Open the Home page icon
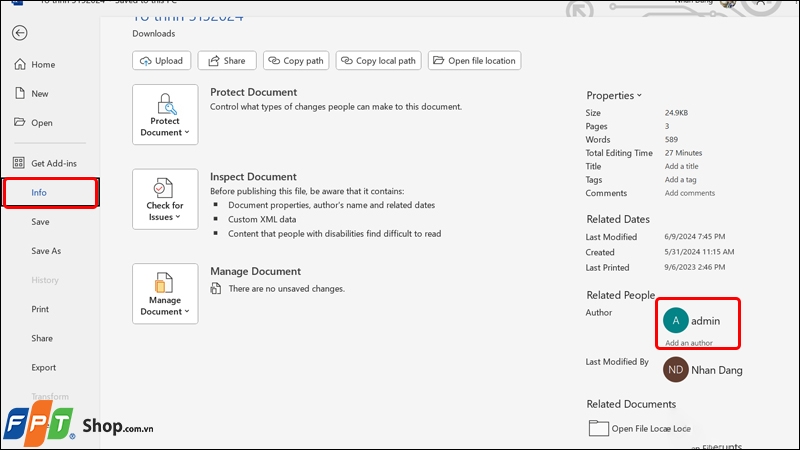This screenshot has height=450, width=800. (18, 65)
